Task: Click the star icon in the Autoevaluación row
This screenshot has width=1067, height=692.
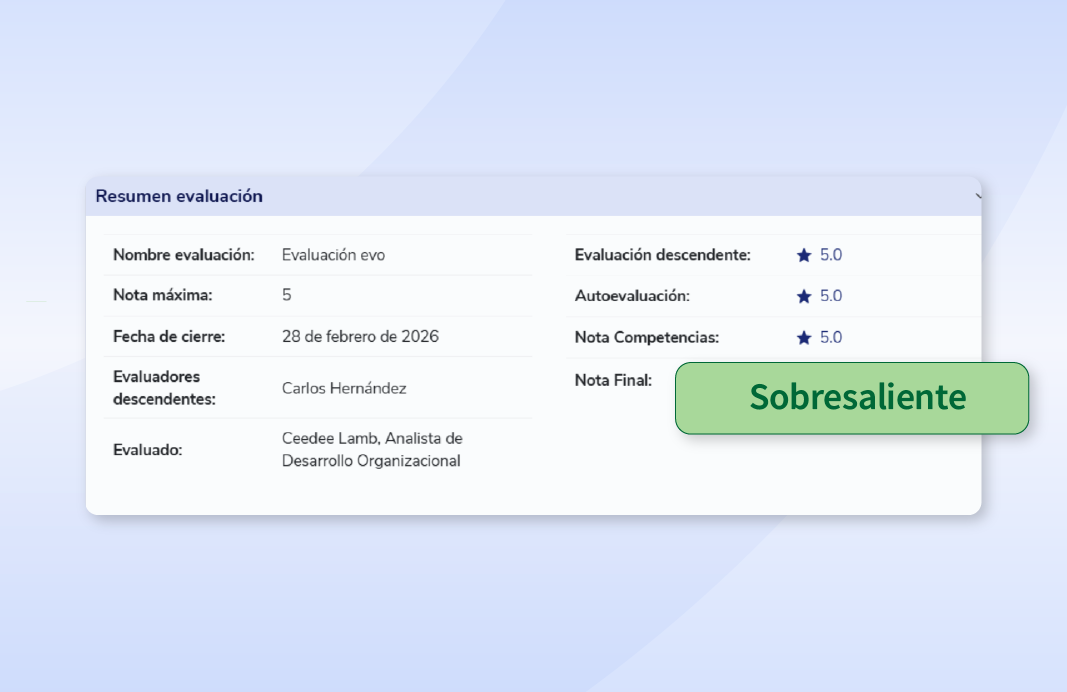Action: point(804,296)
